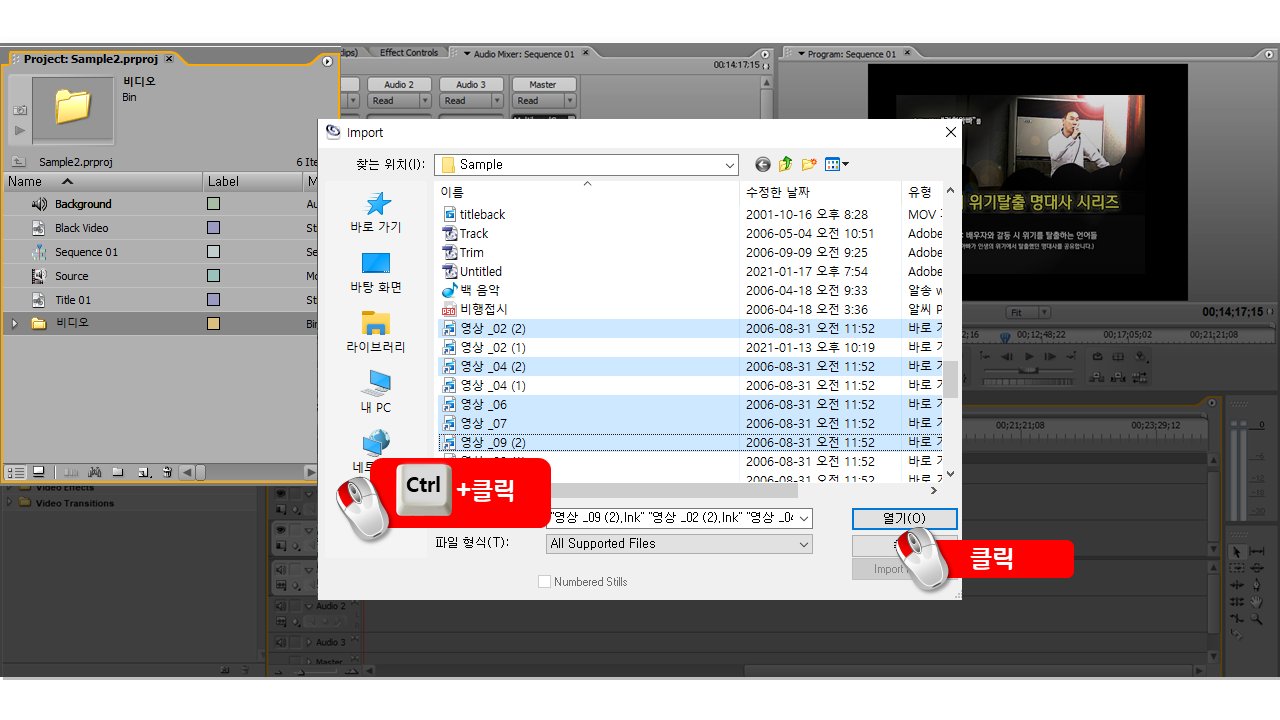Expand the Video Transitions folder
1280x720 pixels.
coord(11,503)
